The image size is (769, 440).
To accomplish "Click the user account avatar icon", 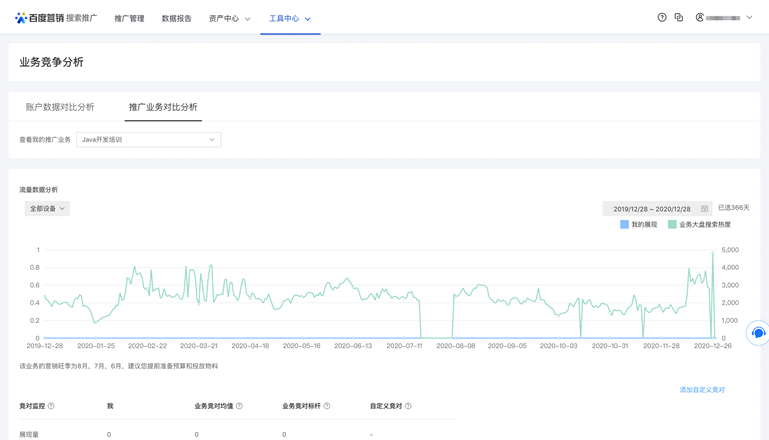I will 700,18.
